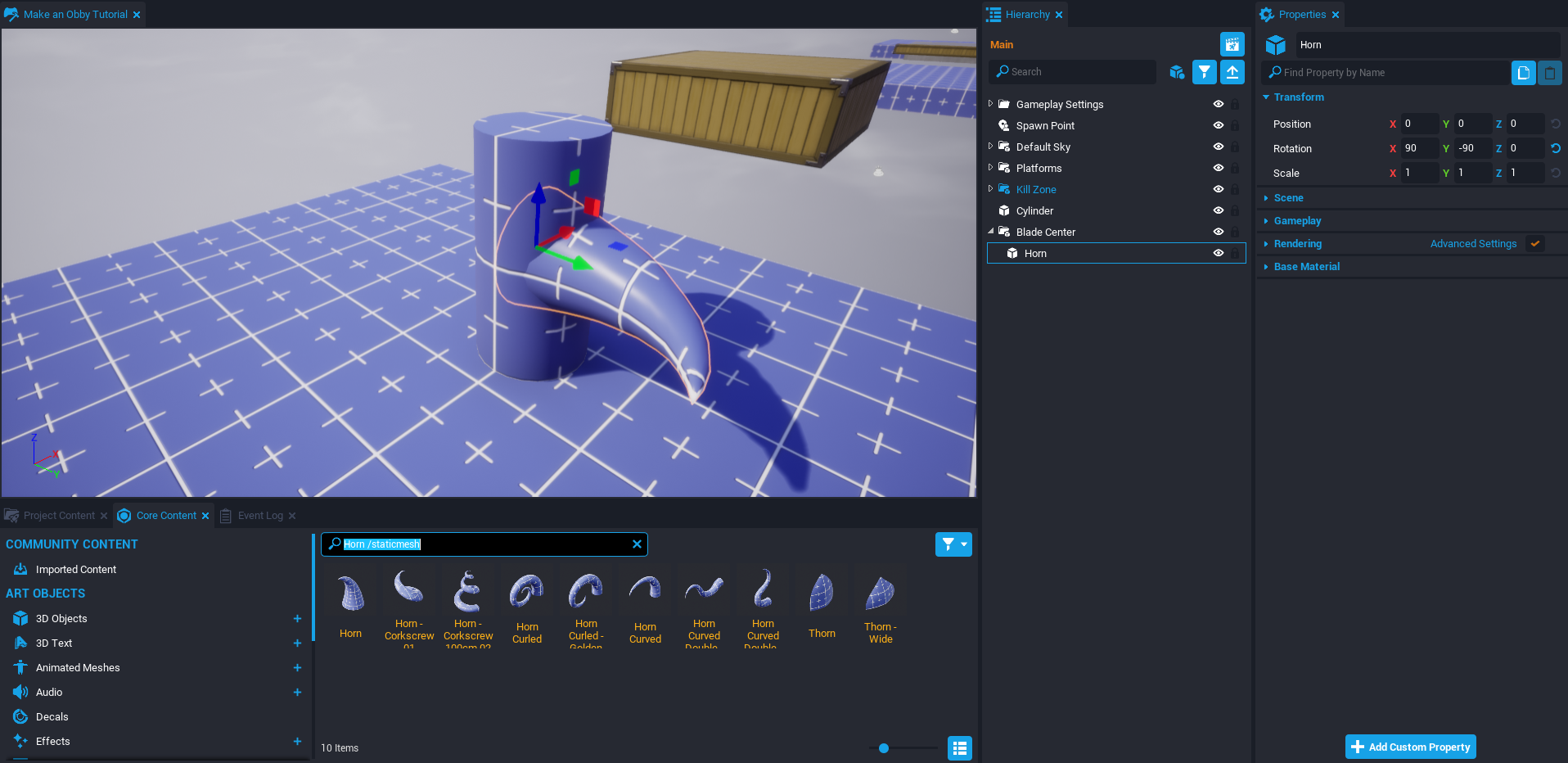Toggle visibility of Spawn Point
This screenshot has height=763, width=1568.
click(1218, 125)
